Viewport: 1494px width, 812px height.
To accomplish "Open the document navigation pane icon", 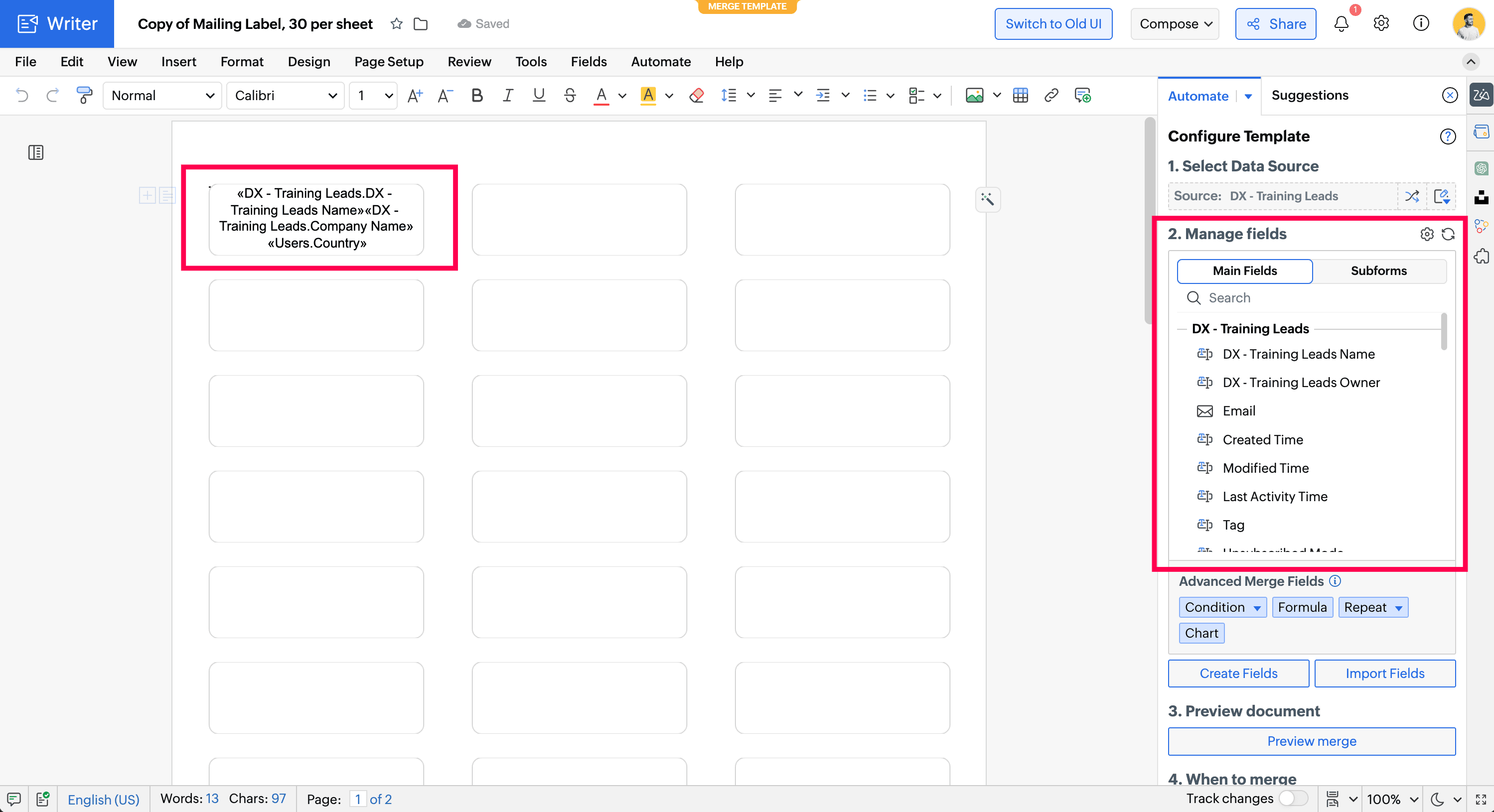I will point(36,152).
